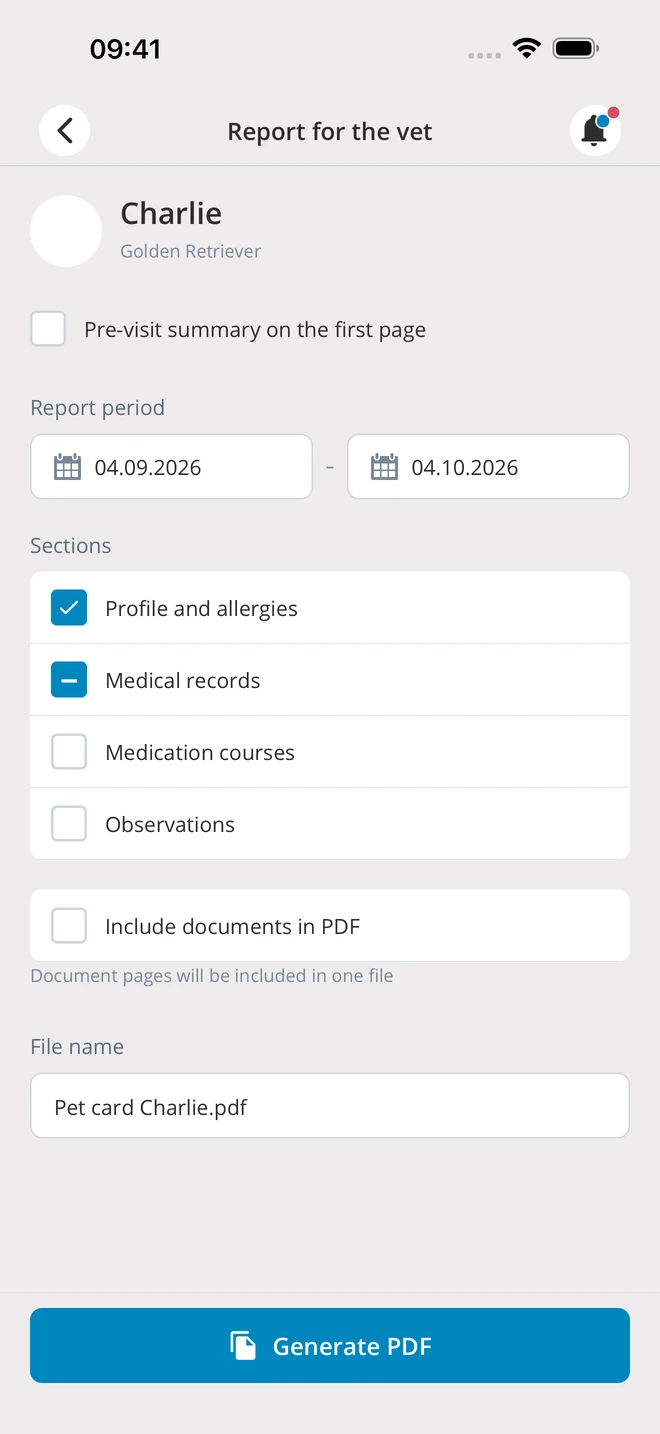Click calendar icon in start date field

point(67,467)
